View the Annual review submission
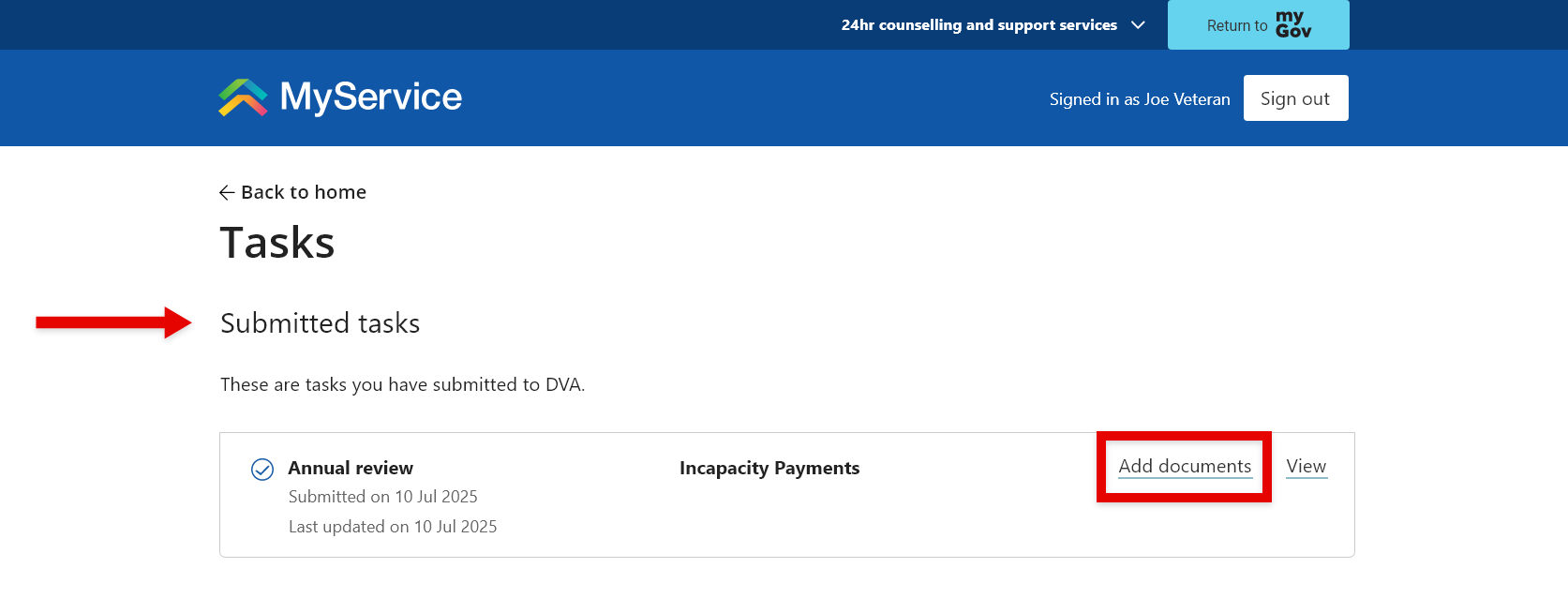This screenshot has width=1568, height=613. (x=1306, y=466)
